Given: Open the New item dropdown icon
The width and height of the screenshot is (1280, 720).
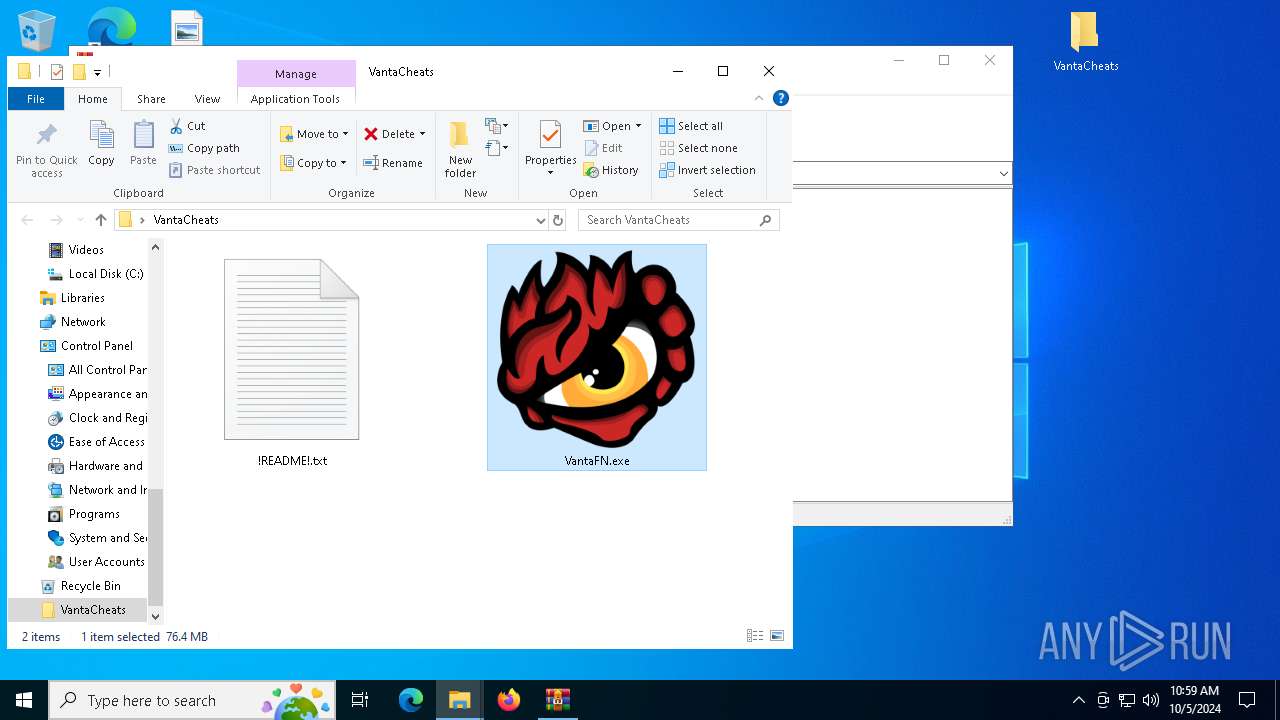Looking at the screenshot, I should pyautogui.click(x=497, y=126).
